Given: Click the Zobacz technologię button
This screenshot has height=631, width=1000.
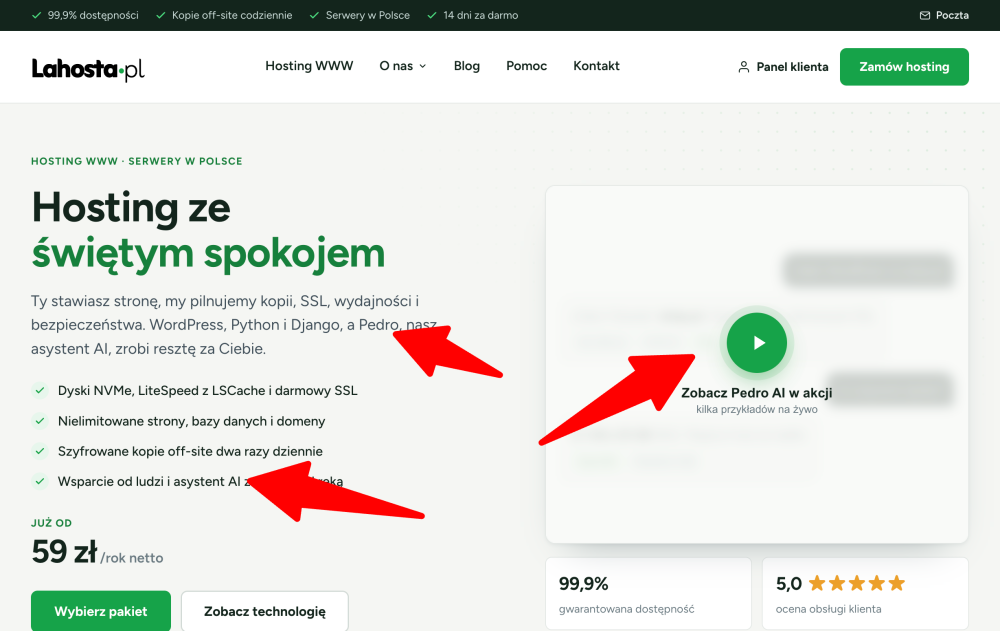Looking at the screenshot, I should coord(265,611).
